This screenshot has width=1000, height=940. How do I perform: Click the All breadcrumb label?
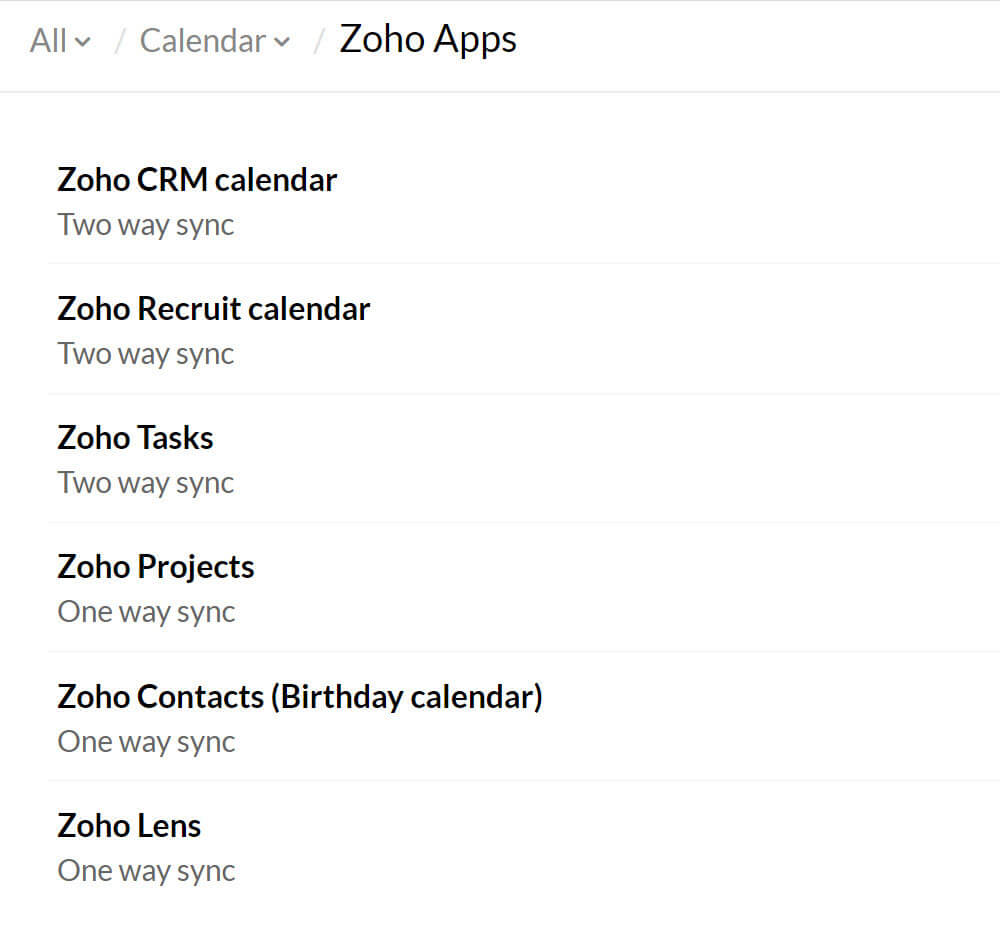(x=48, y=41)
